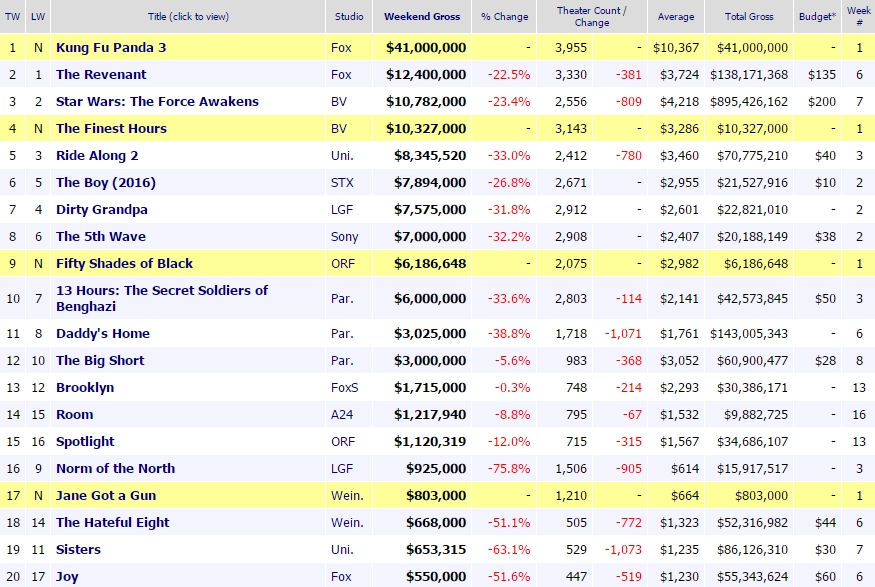
Task: Select $6,186,648 weekend gross cell
Action: click(x=430, y=263)
